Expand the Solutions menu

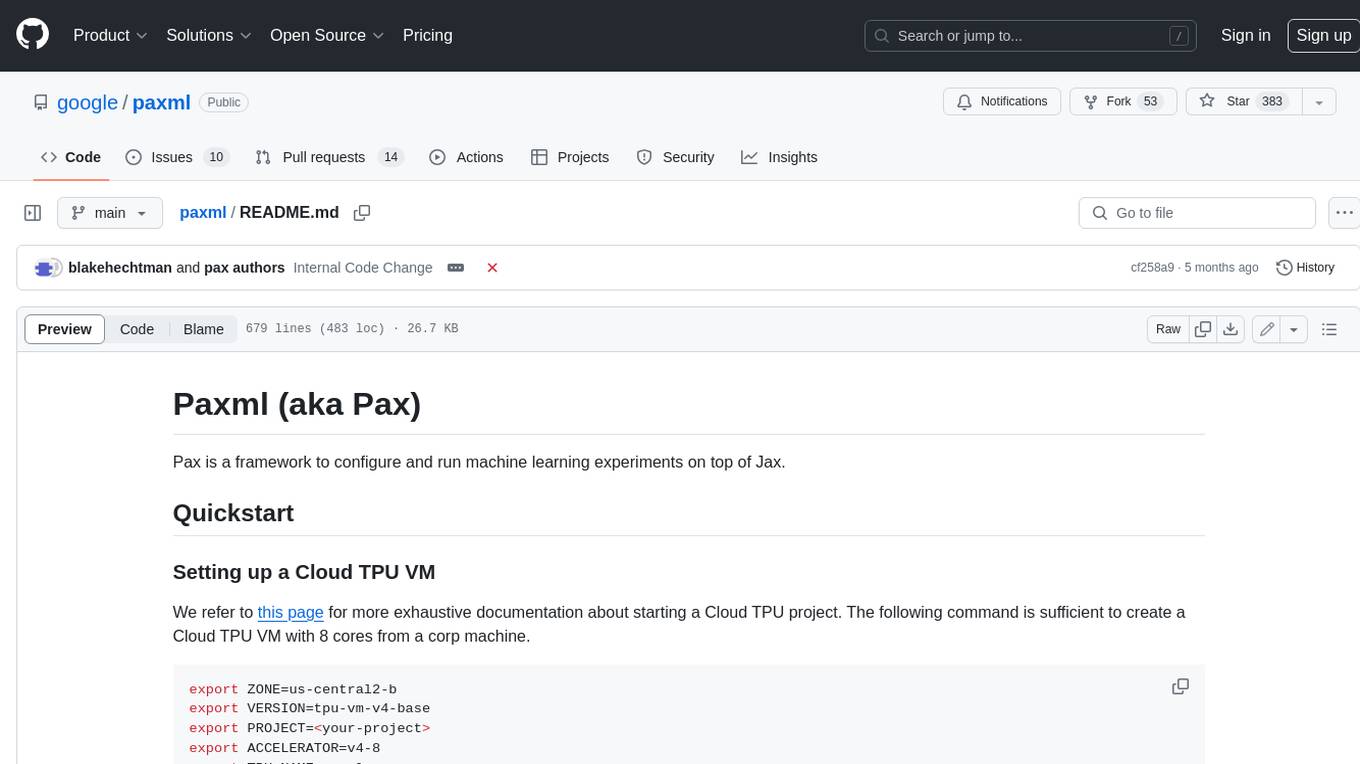tap(209, 35)
